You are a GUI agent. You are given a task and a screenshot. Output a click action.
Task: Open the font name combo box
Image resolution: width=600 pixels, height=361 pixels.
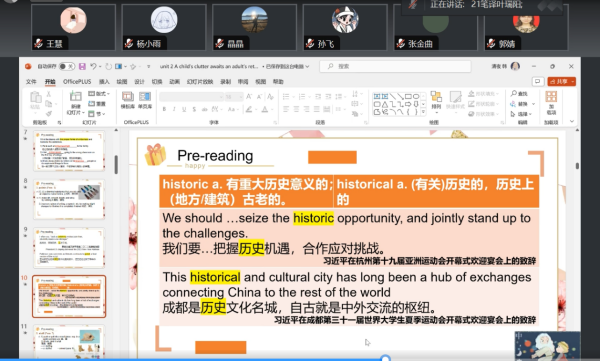tap(191, 97)
